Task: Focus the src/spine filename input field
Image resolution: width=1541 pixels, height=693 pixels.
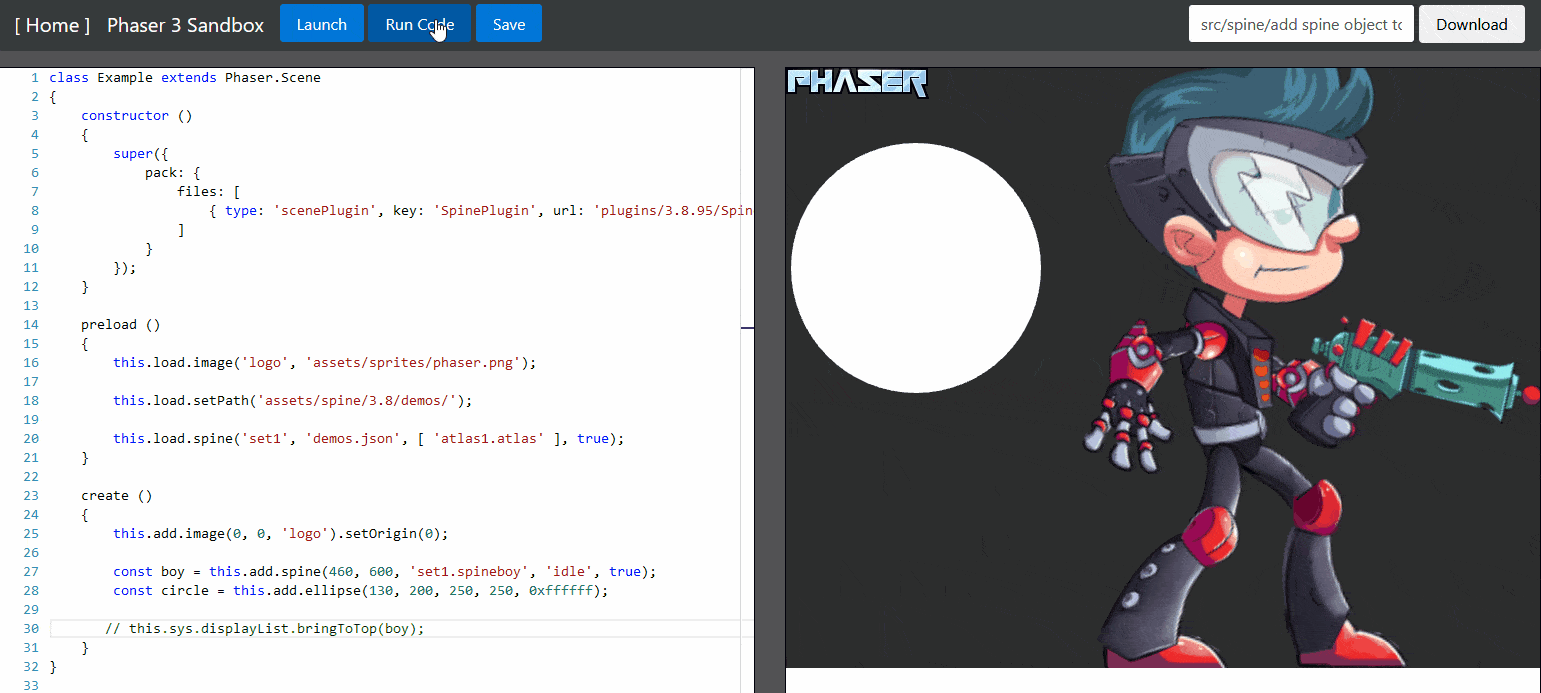Action: point(1301,24)
